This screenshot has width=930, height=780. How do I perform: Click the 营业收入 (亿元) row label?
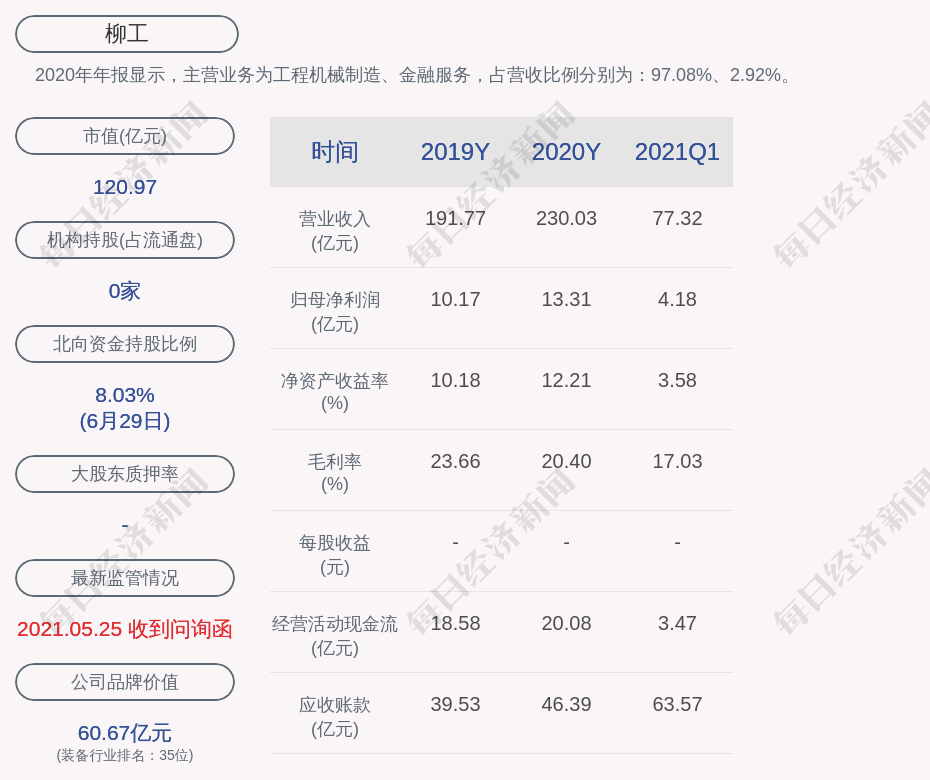click(x=335, y=230)
